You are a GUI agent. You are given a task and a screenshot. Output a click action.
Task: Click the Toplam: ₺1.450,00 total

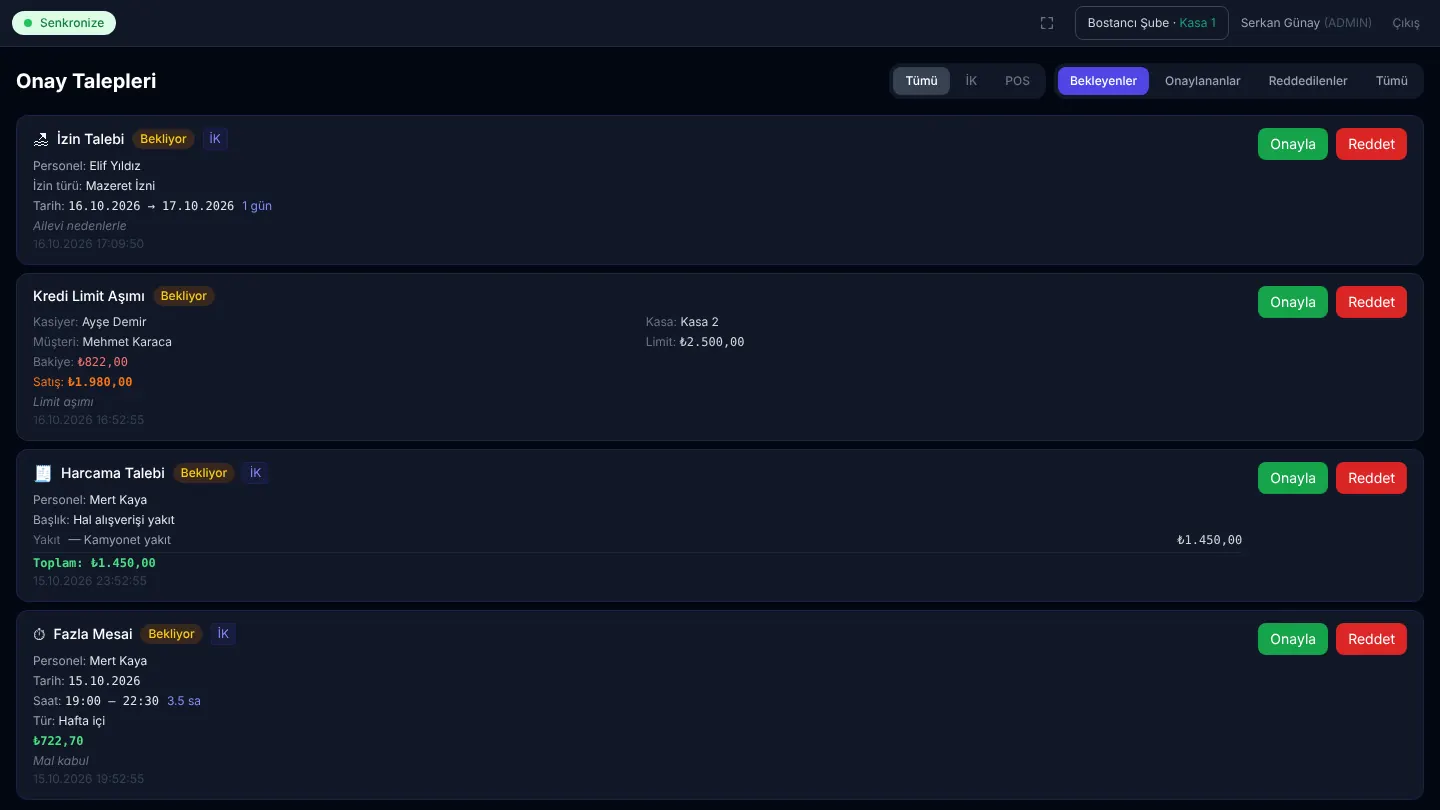[x=94, y=563]
